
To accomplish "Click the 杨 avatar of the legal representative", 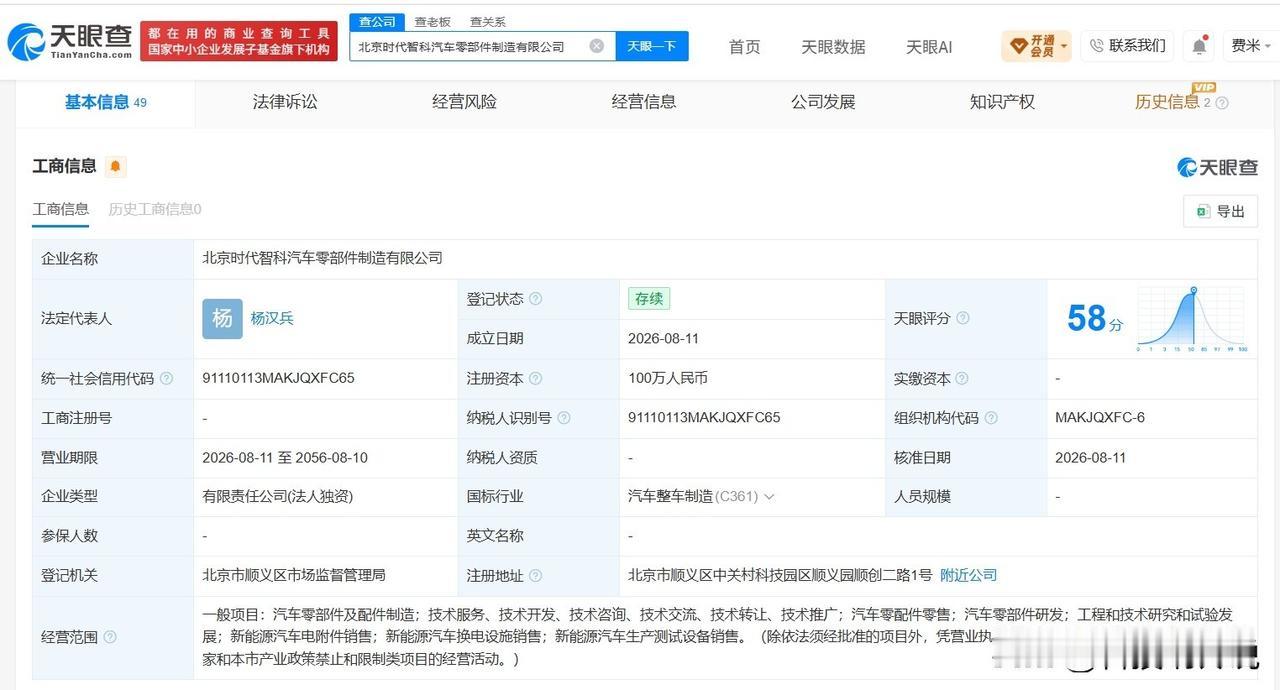I will pos(222,319).
